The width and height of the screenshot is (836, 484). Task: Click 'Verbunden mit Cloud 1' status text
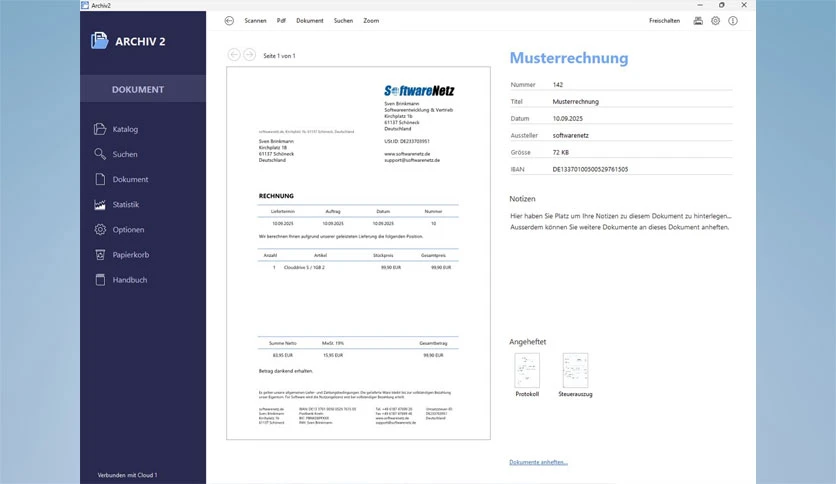coord(127,475)
